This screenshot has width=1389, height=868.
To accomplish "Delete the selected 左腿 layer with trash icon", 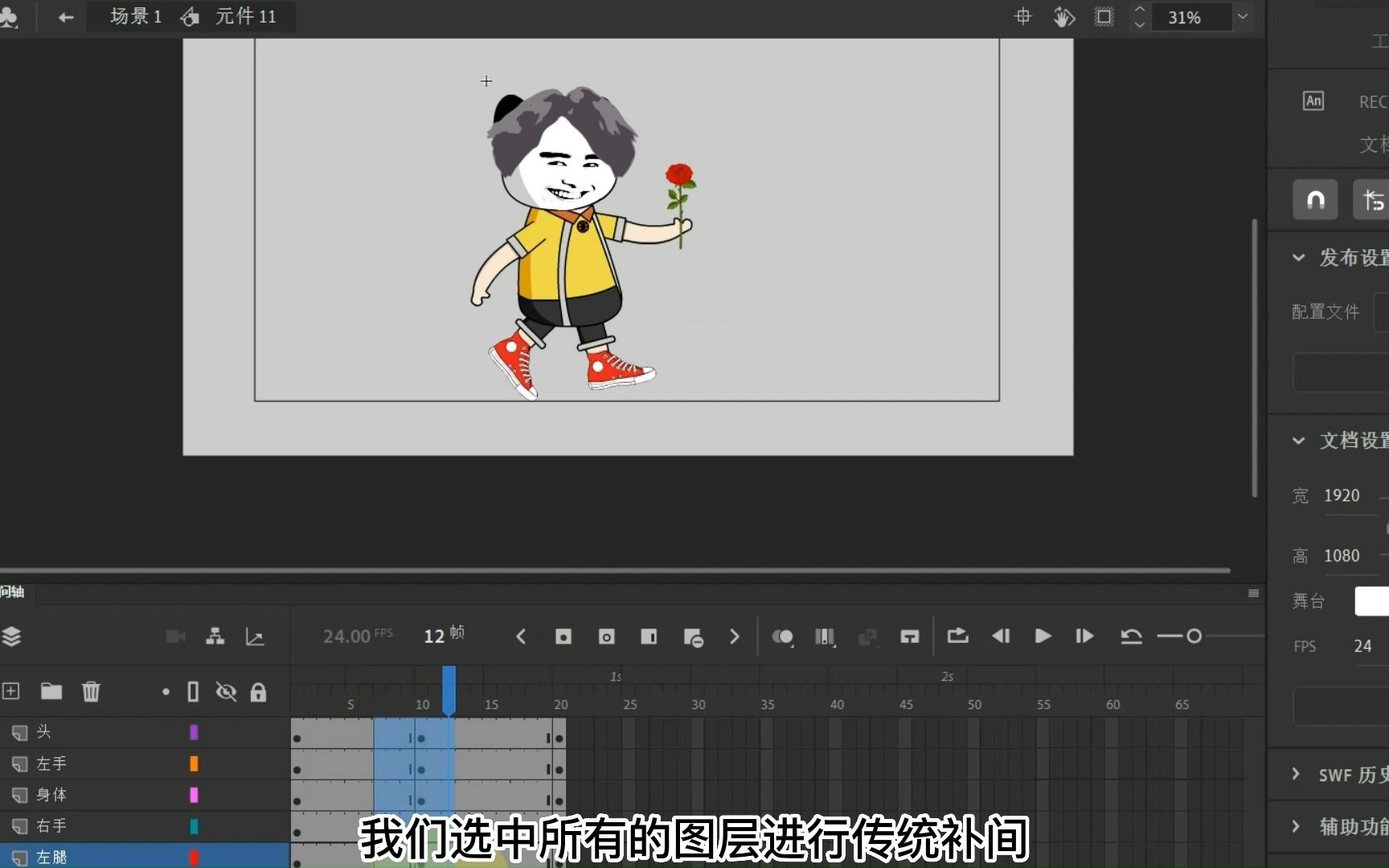I will pyautogui.click(x=91, y=691).
